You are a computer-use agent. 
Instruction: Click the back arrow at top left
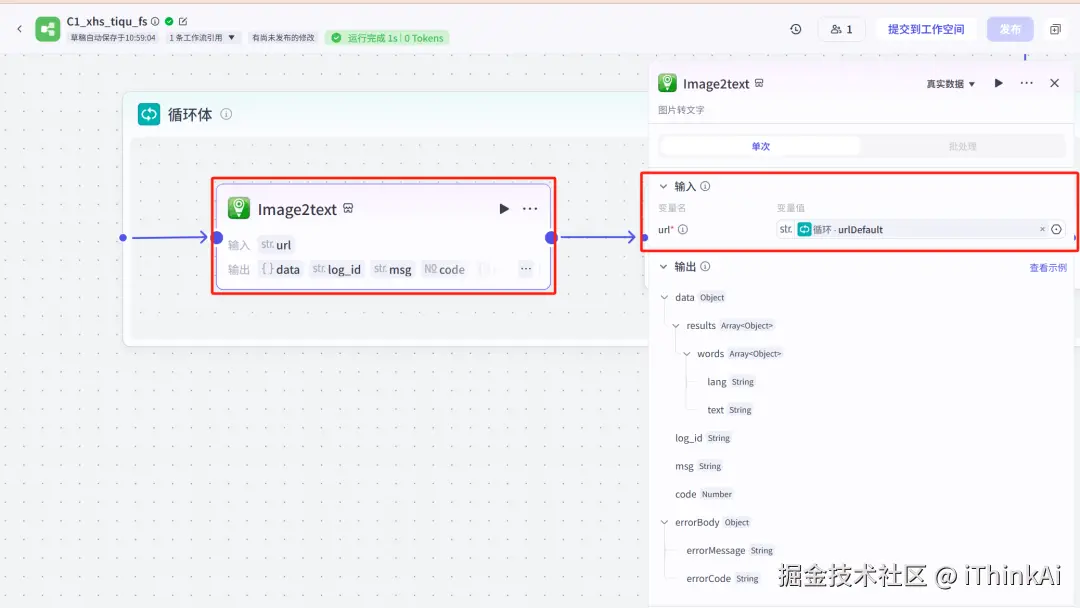[x=19, y=28]
